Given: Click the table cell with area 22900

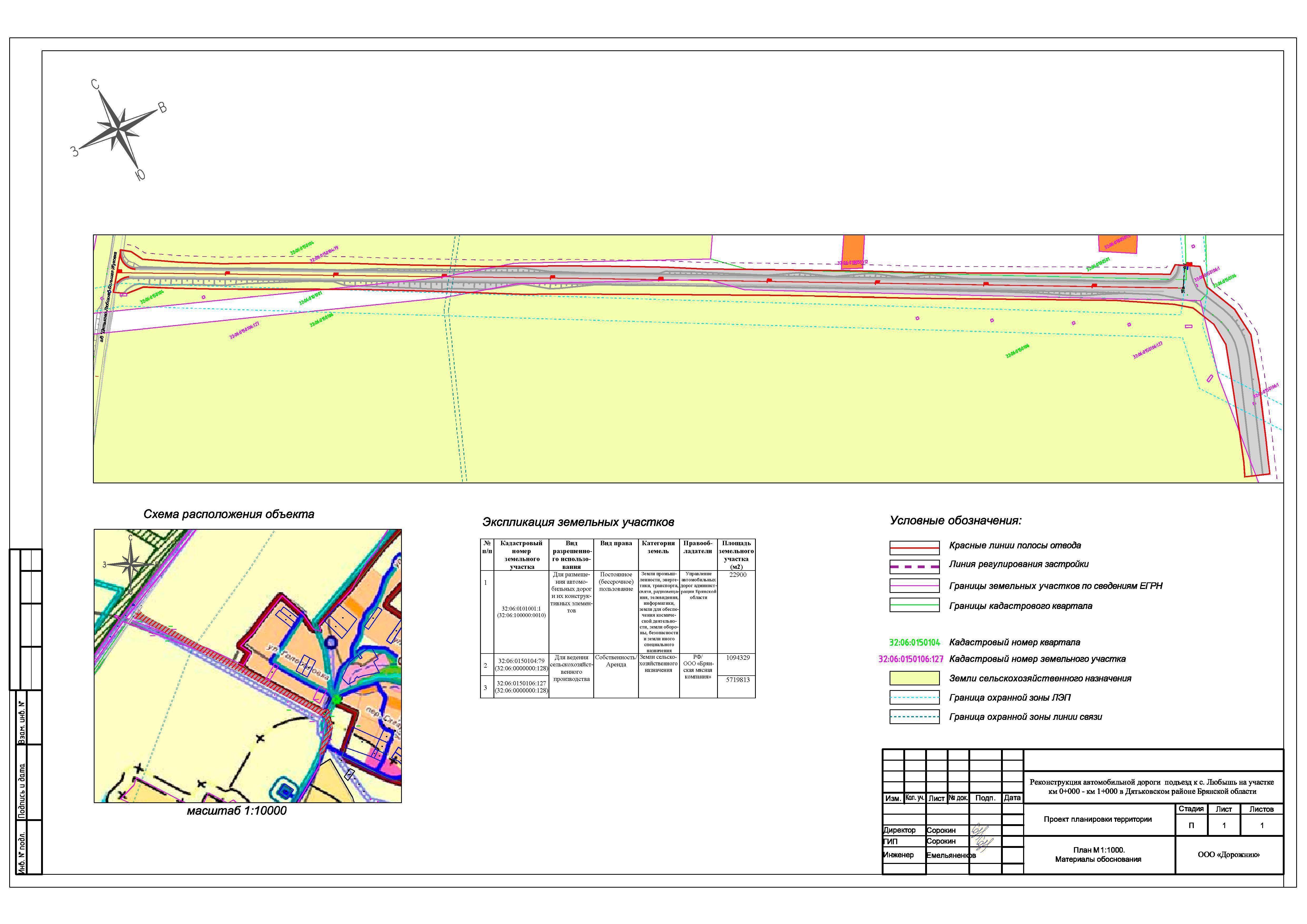Looking at the screenshot, I should point(737,575).
